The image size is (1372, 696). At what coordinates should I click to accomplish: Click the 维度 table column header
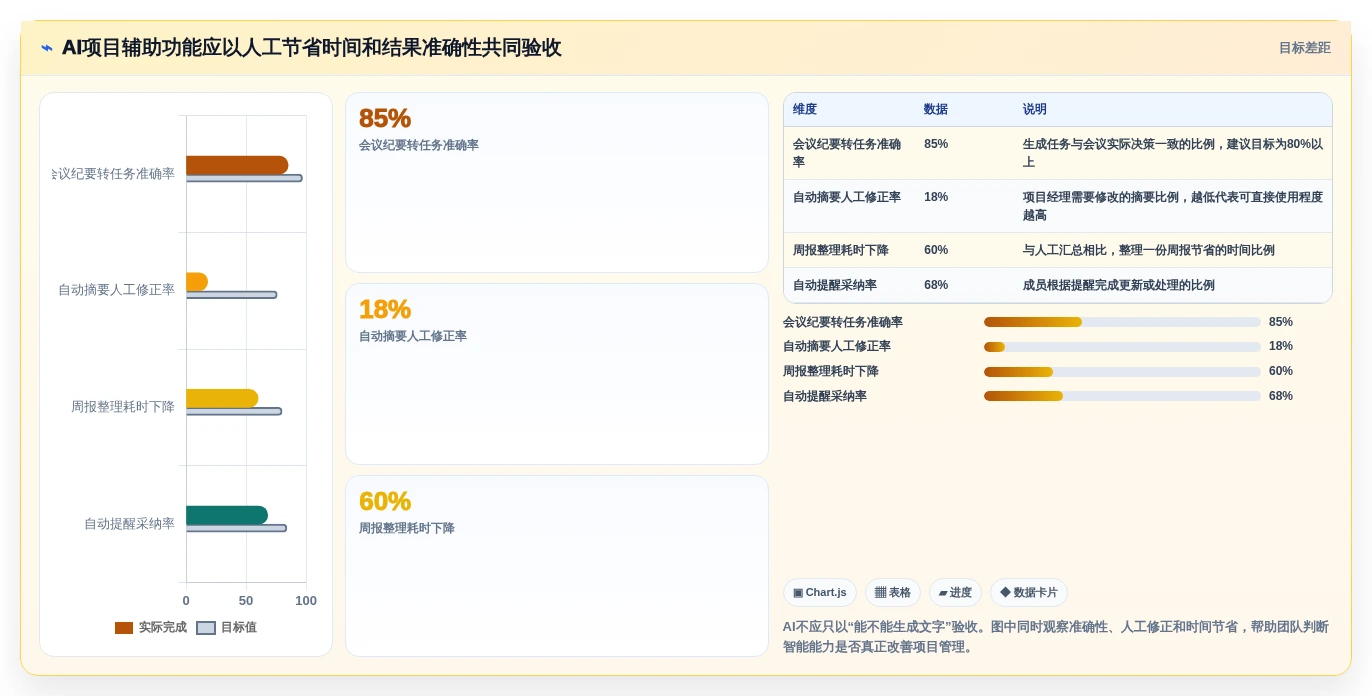point(805,109)
